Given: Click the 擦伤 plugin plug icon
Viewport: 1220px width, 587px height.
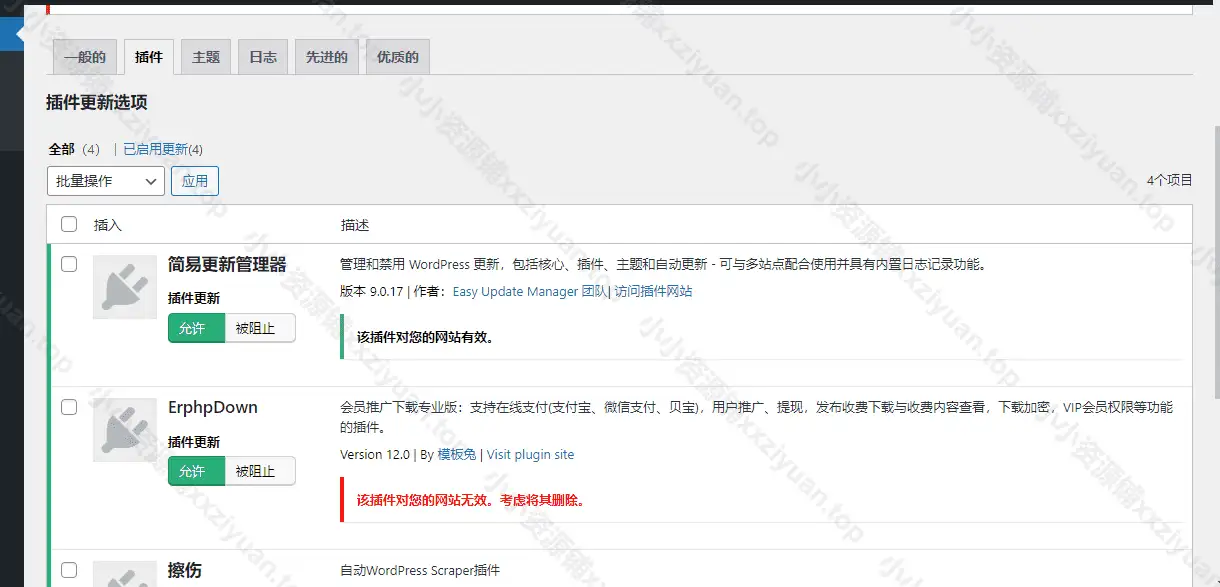Looking at the screenshot, I should point(125,574).
